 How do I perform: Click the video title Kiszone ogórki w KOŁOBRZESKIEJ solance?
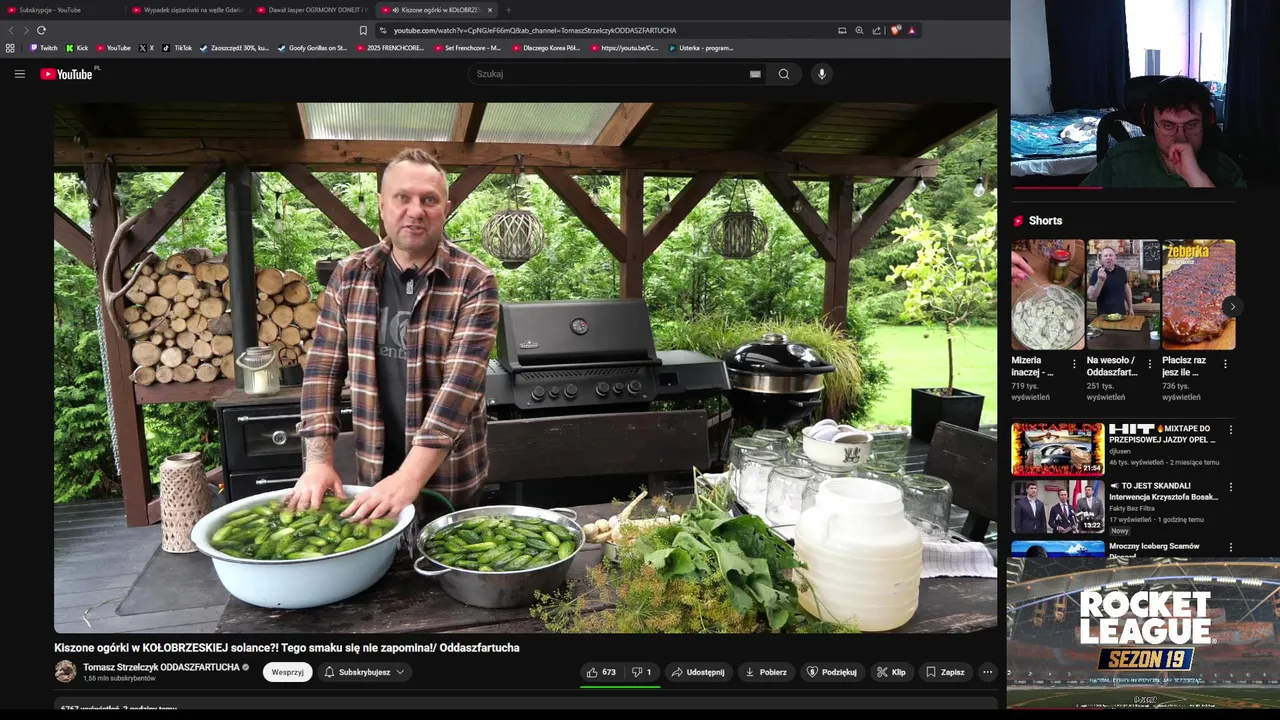point(287,648)
